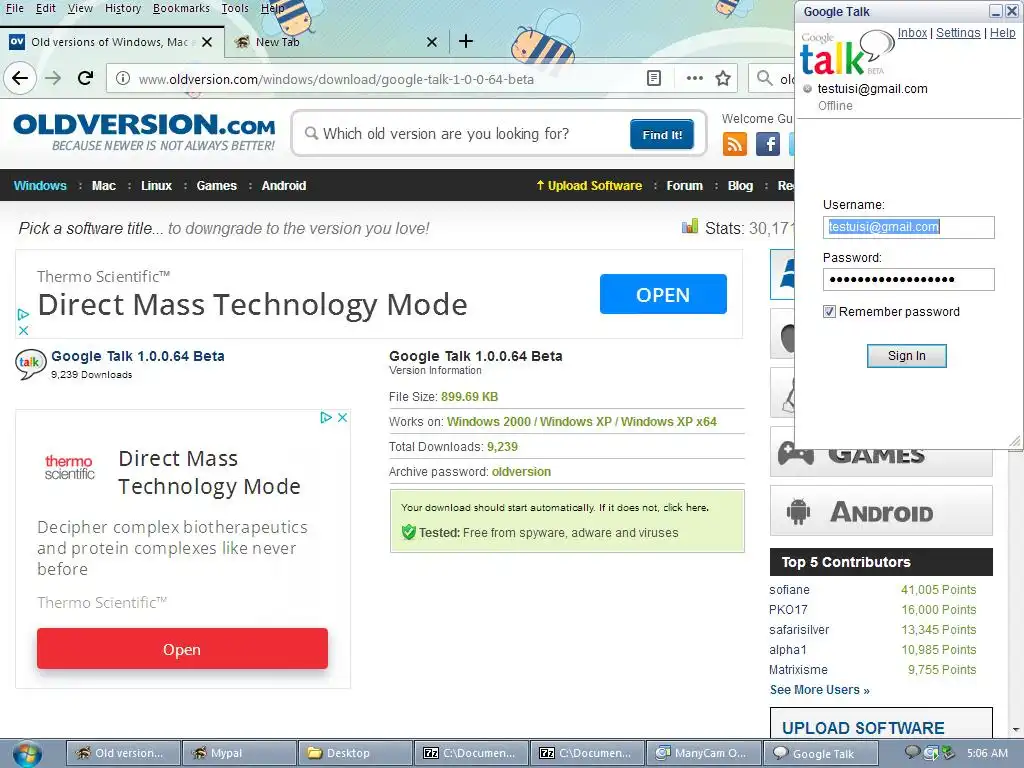Screen dimensions: 1024x768
Task: Click the Stats bar chart icon
Action: click(690, 227)
